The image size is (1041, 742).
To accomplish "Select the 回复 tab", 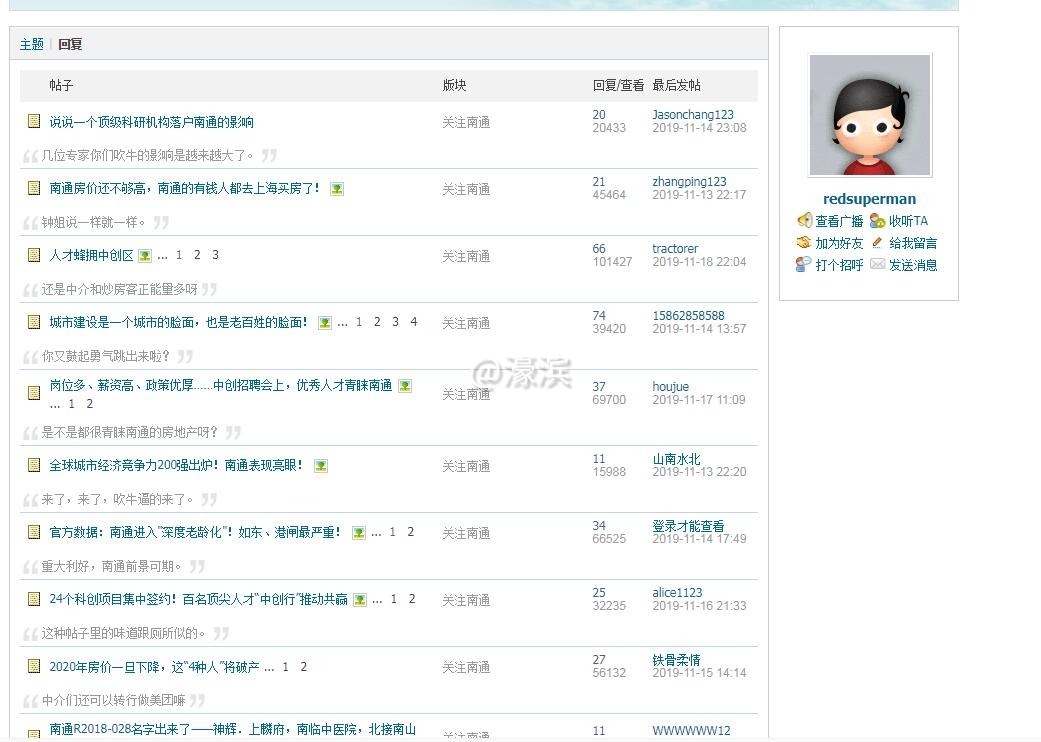I will point(70,44).
